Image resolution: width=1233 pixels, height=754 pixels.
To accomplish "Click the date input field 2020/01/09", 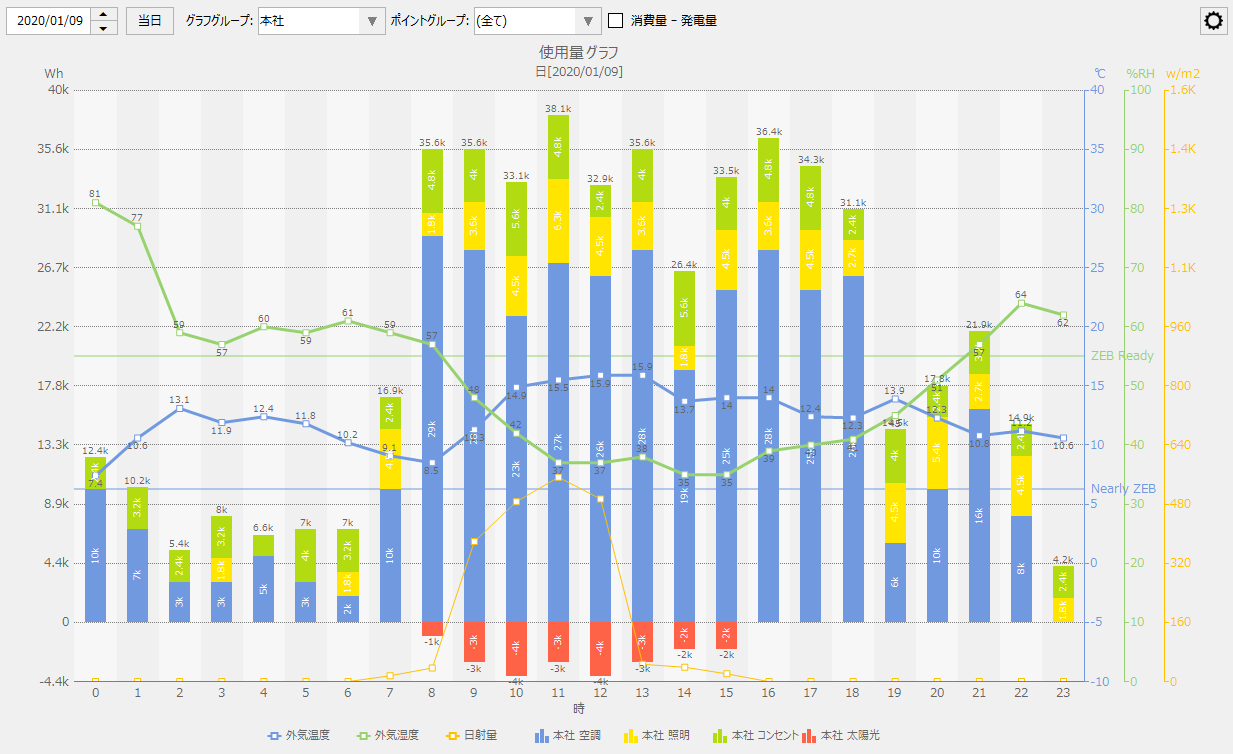I will coord(50,21).
